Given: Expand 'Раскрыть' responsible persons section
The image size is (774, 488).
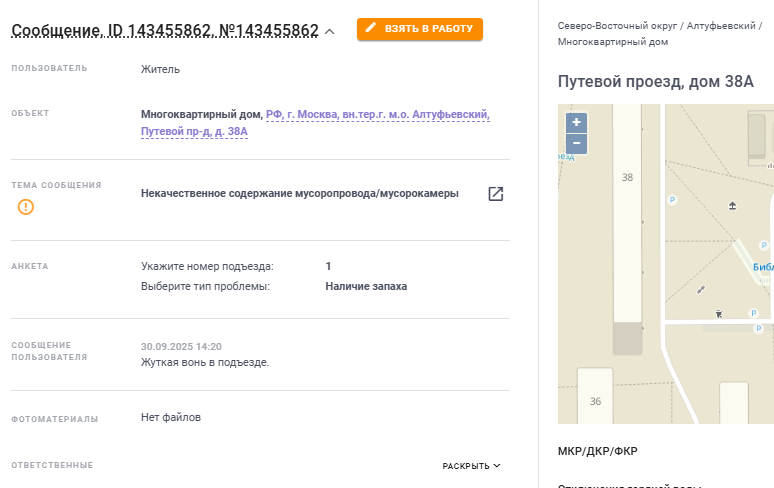Looking at the screenshot, I should click(471, 466).
